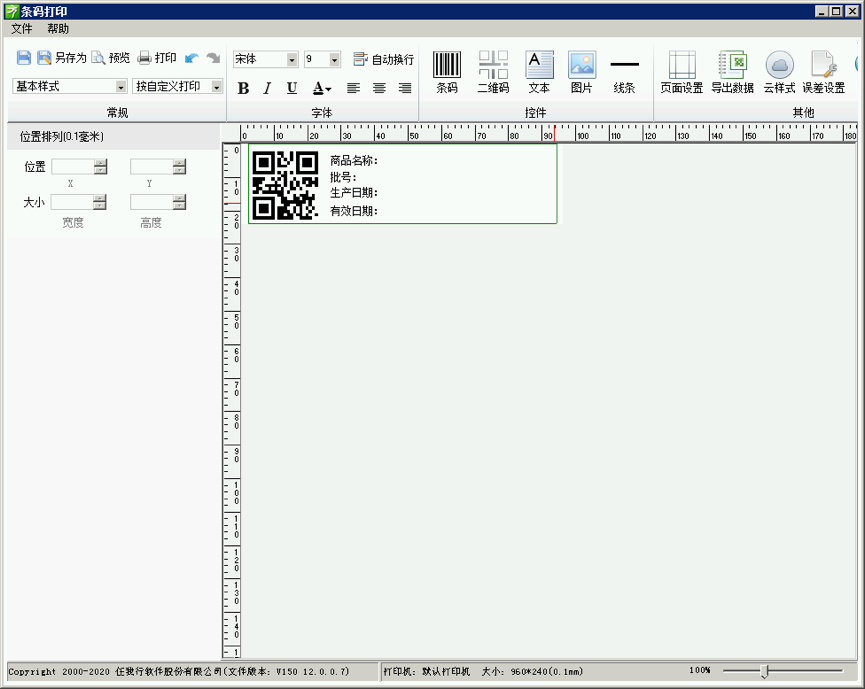Toggle Italic formatting
The image size is (865, 689).
pyautogui.click(x=268, y=88)
